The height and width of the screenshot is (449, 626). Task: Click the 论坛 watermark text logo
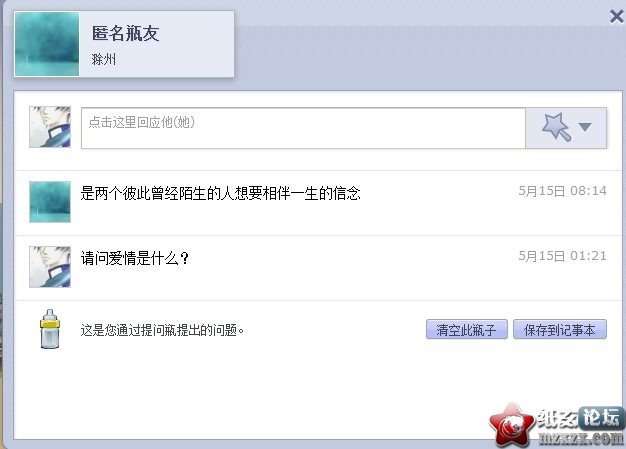tap(601, 418)
